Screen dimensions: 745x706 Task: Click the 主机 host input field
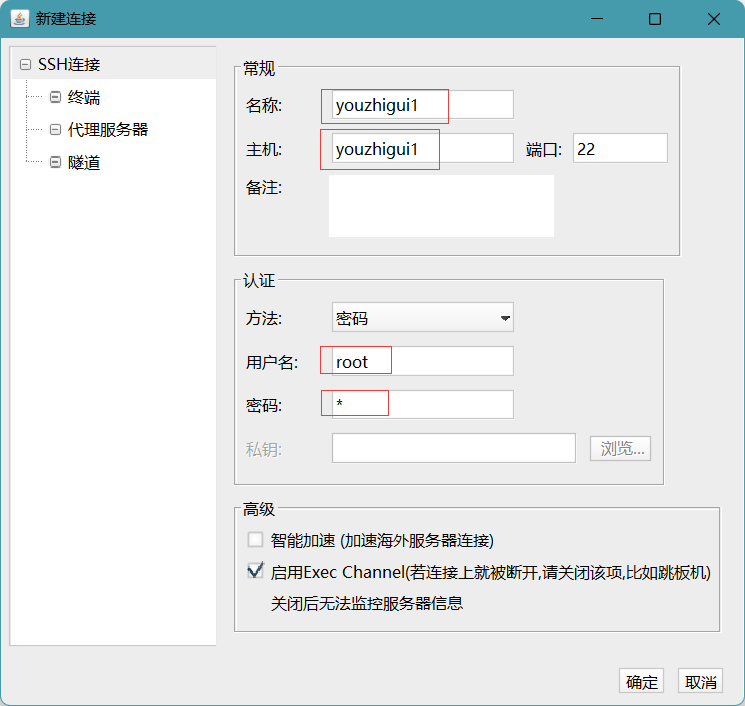click(422, 148)
